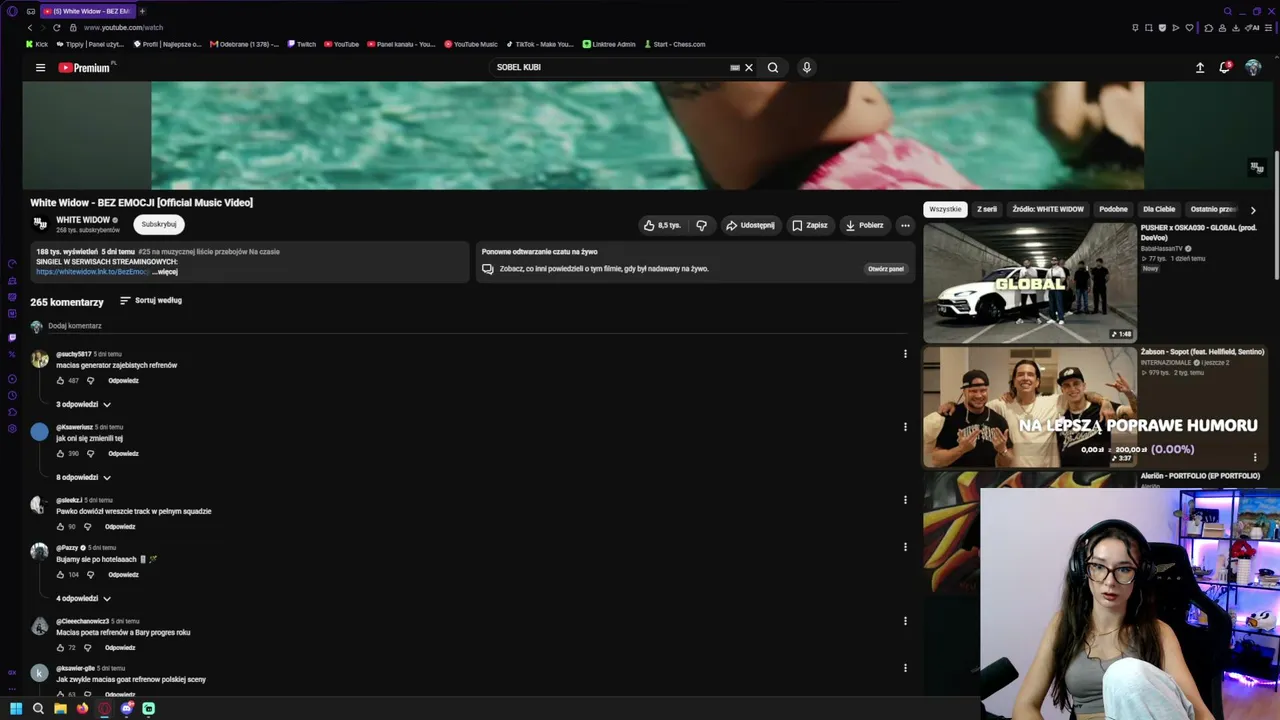Open YouTube notifications bell
Viewport: 1280px width, 720px height.
[x=1225, y=68]
